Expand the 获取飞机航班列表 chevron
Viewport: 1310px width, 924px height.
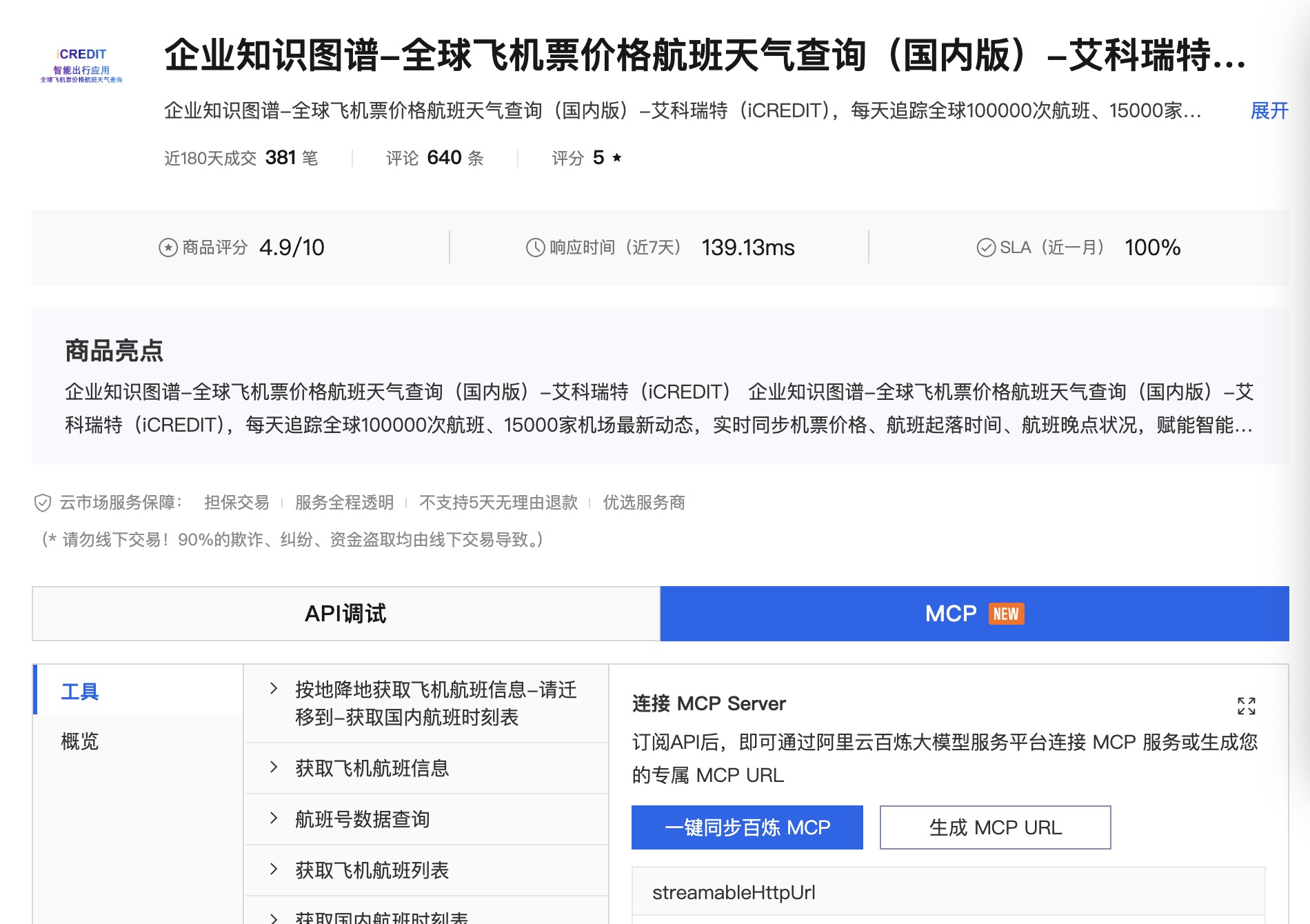(x=274, y=869)
